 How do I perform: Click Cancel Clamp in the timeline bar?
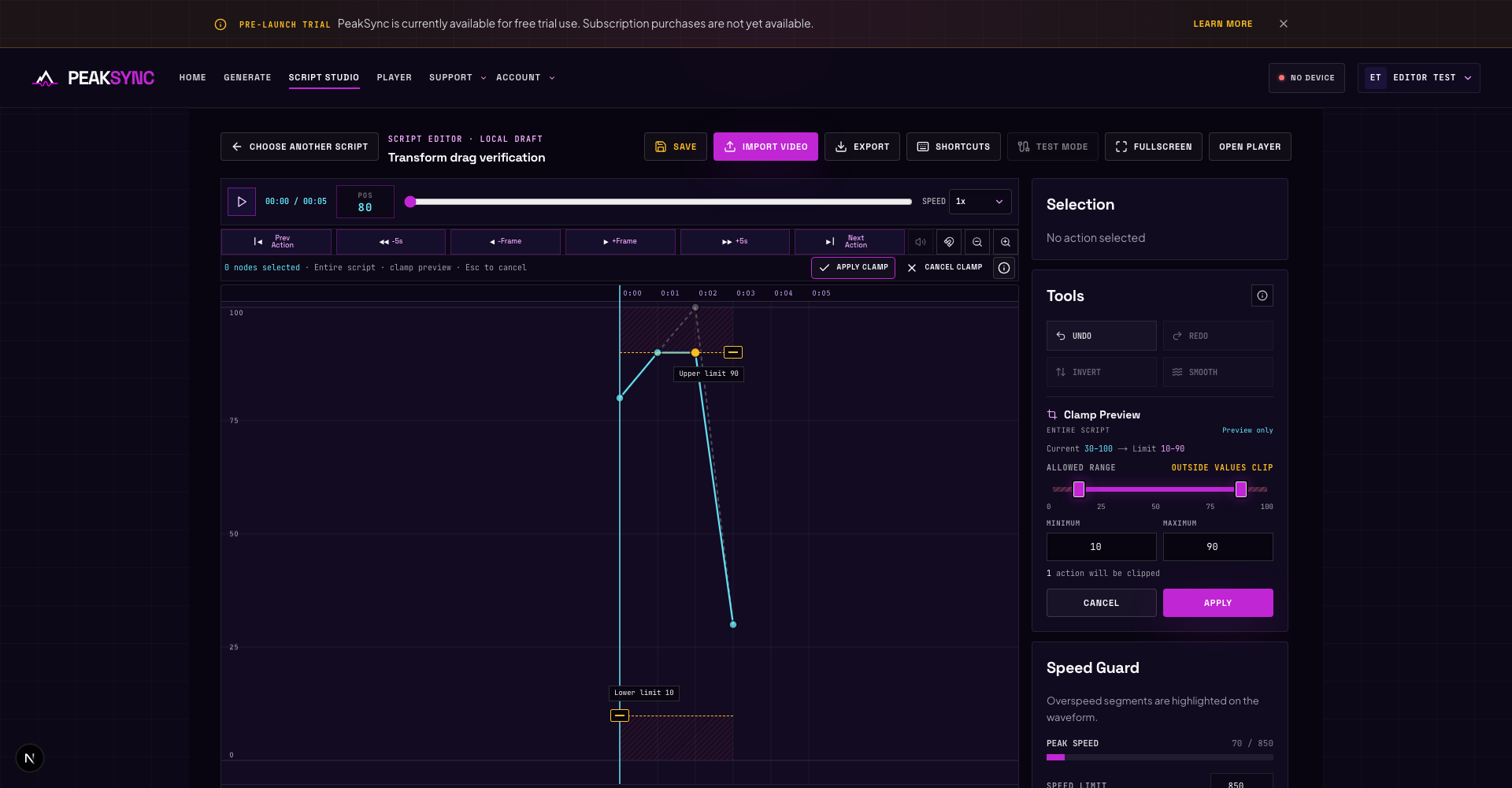click(945, 268)
